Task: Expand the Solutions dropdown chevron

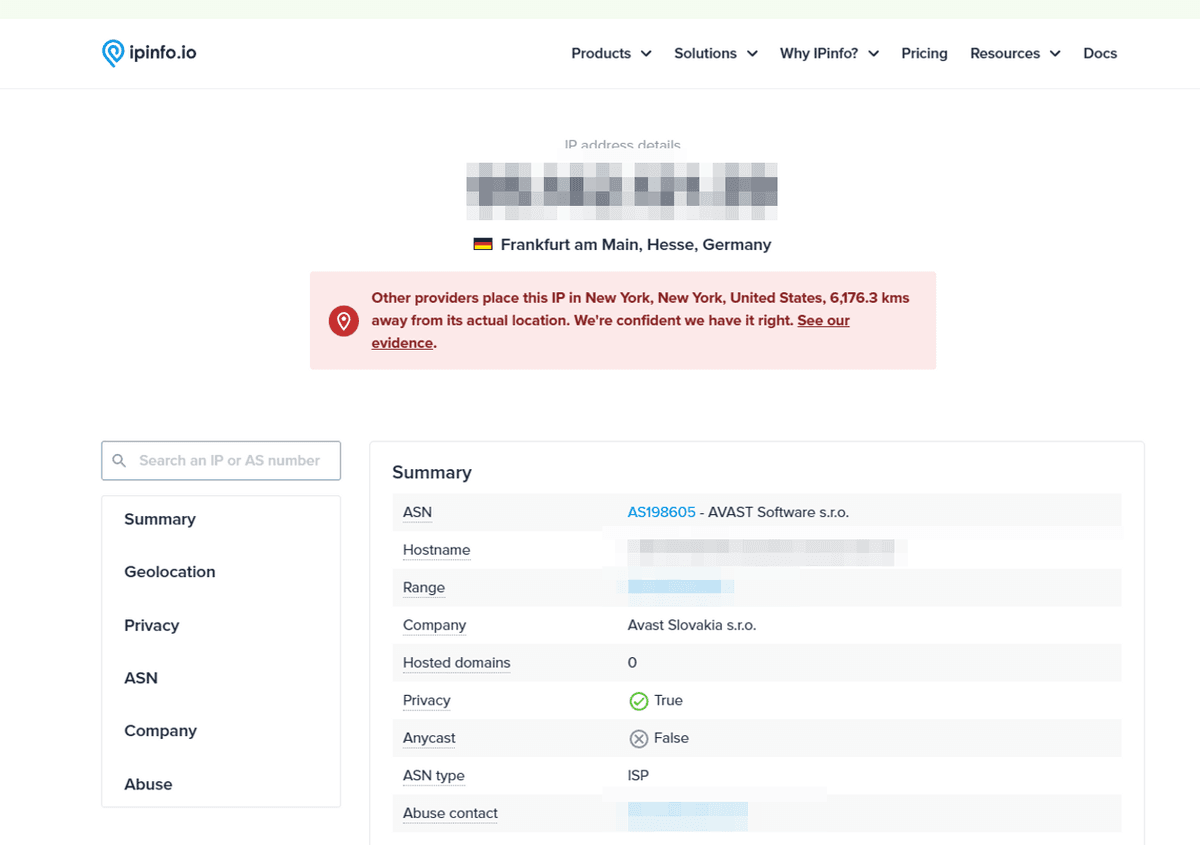Action: (x=752, y=54)
